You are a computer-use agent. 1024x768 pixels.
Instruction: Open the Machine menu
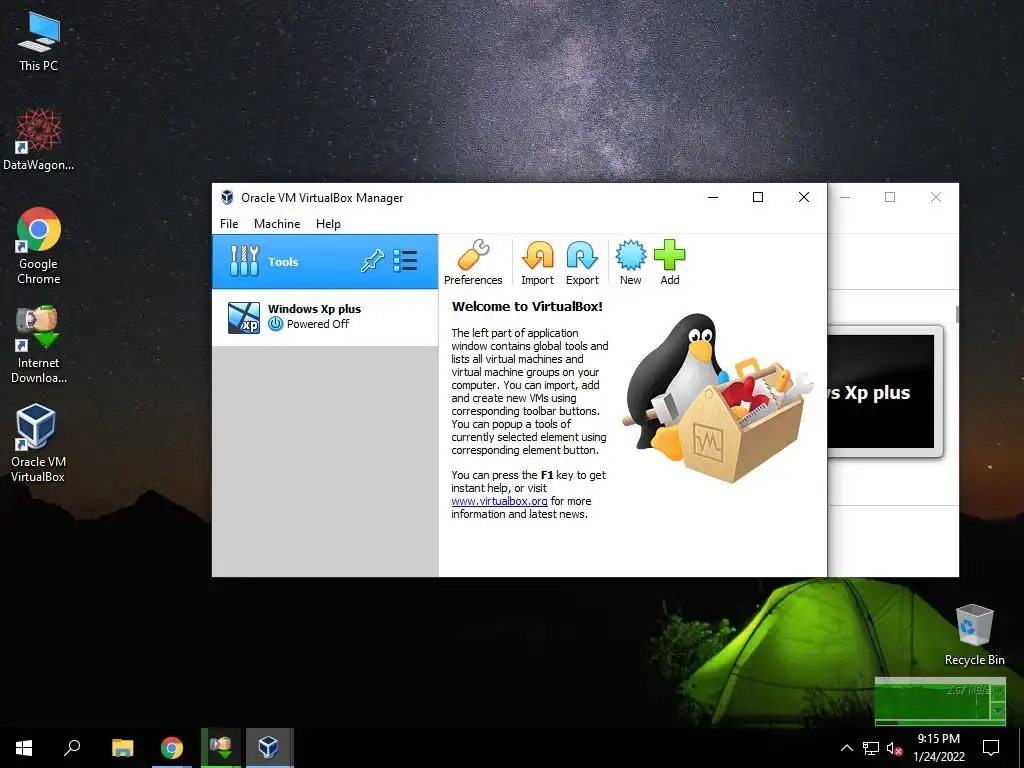coord(277,223)
